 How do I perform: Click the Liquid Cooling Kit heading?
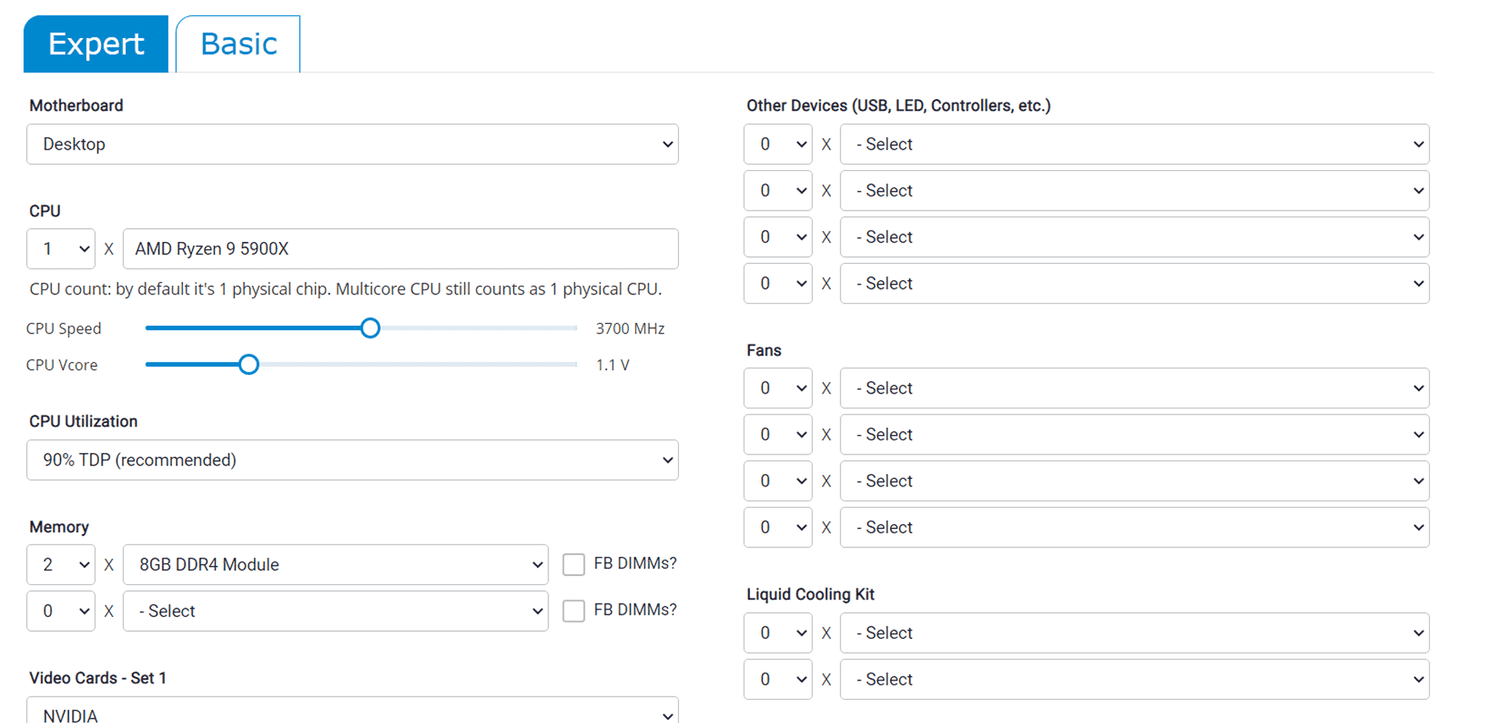pos(811,594)
